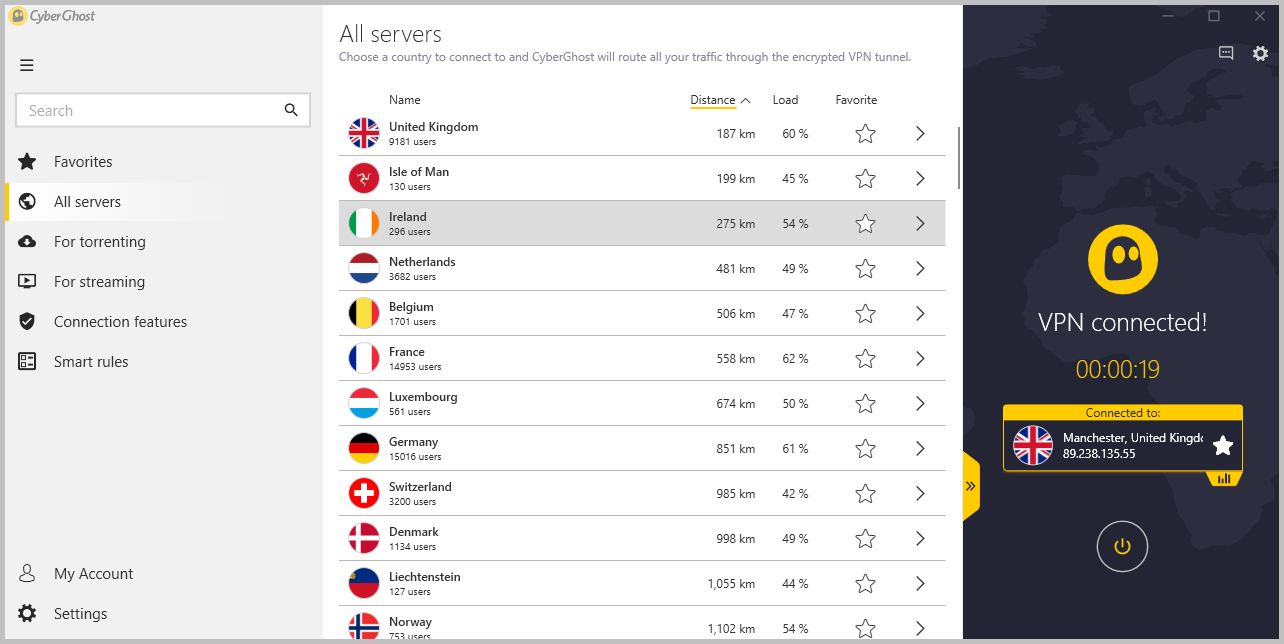This screenshot has width=1284, height=644.
Task: Collapse the server list with double-arrow tab
Action: click(971, 486)
